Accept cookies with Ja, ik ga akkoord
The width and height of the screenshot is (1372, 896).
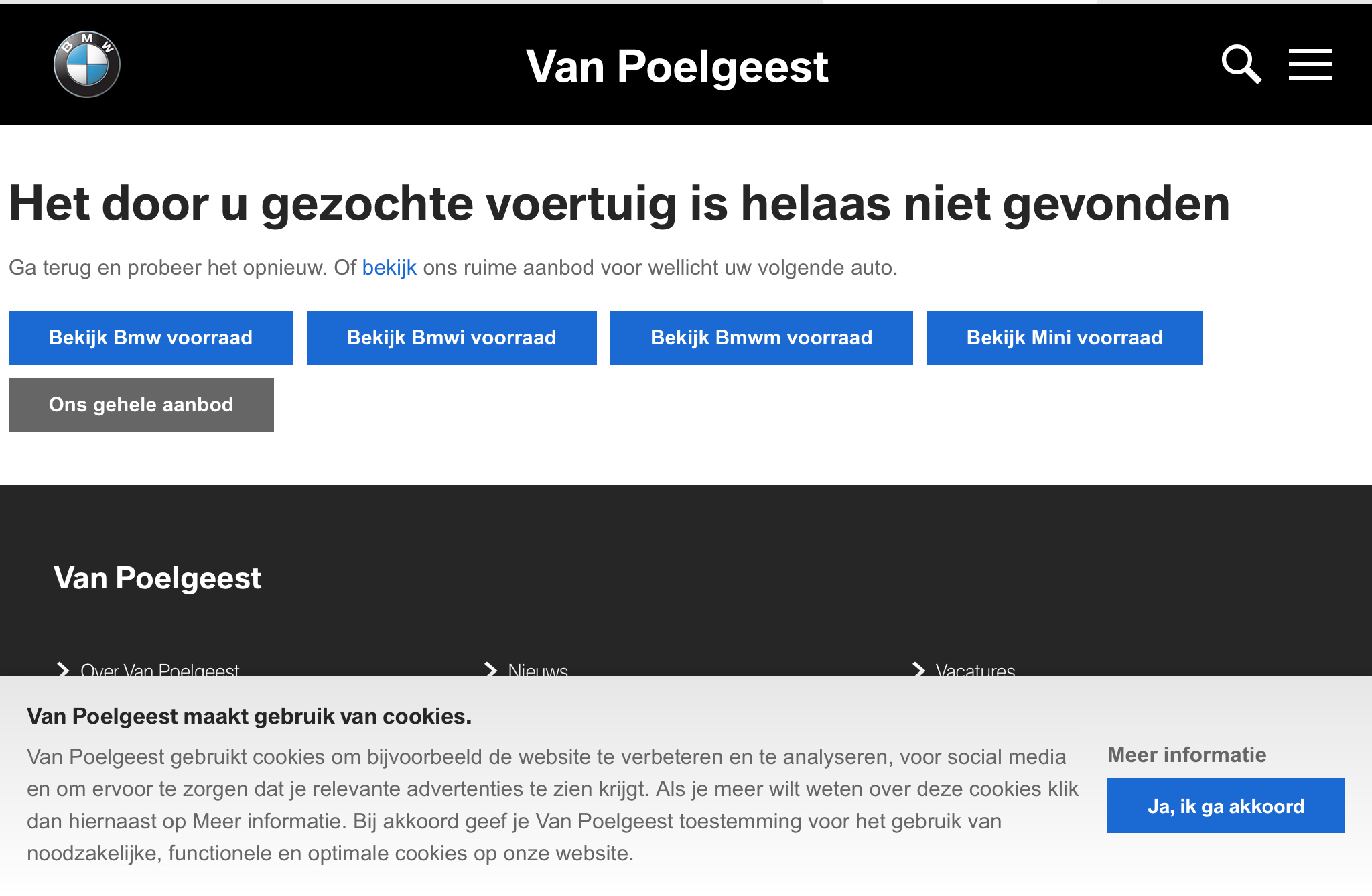[x=1226, y=806]
